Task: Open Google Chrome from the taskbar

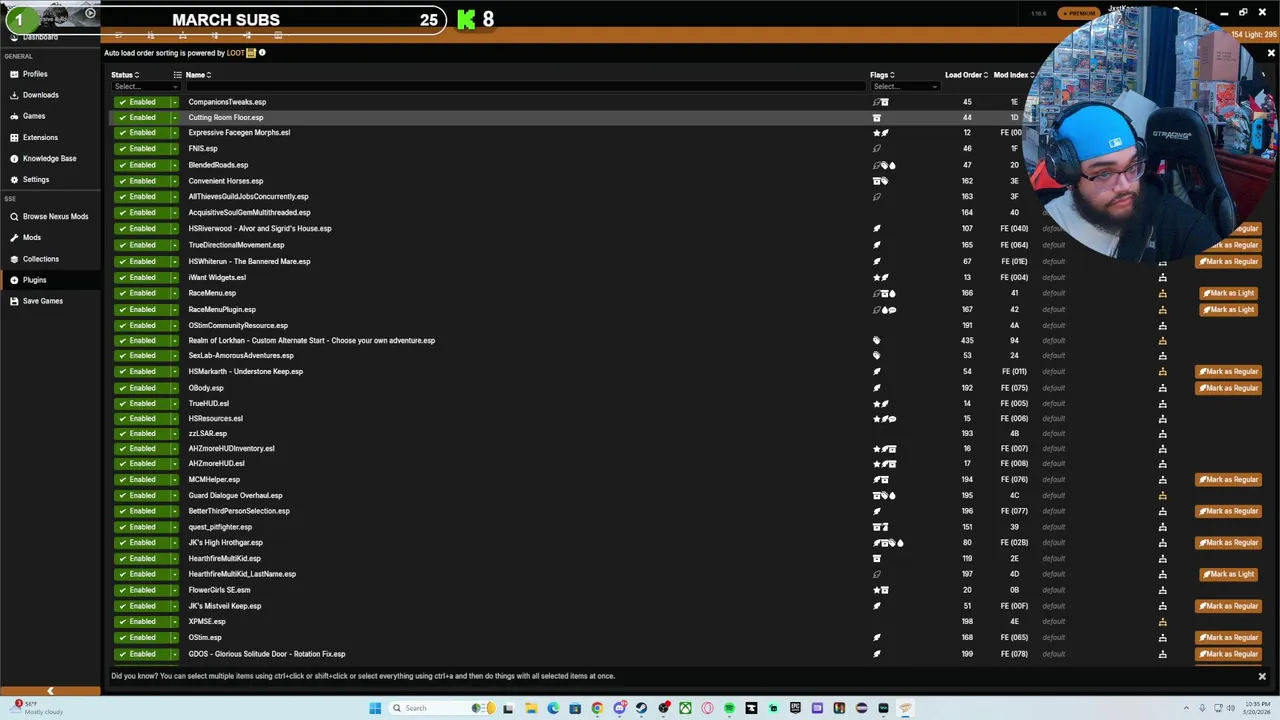Action: 597,708
